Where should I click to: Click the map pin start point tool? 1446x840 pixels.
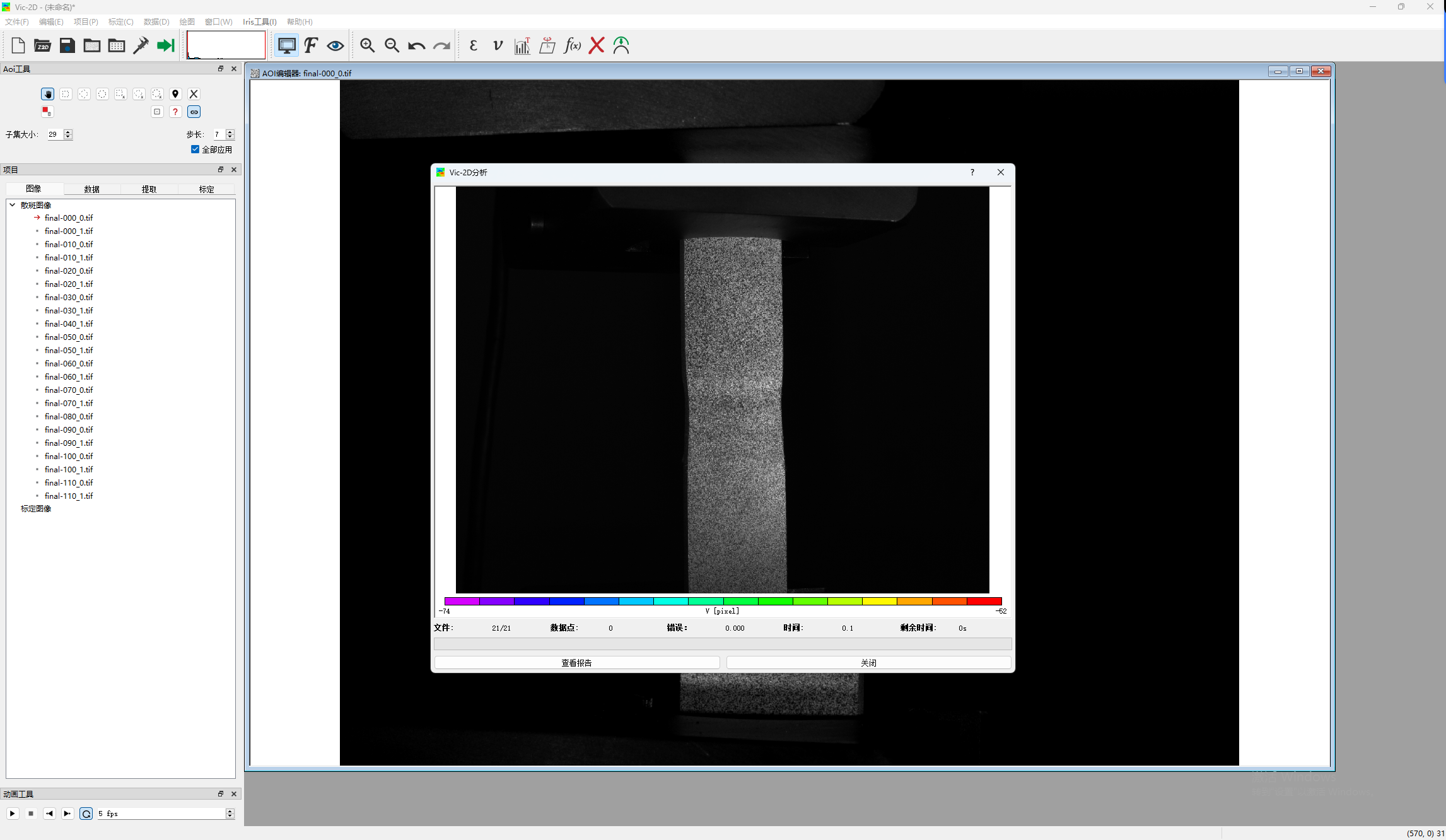click(x=175, y=94)
